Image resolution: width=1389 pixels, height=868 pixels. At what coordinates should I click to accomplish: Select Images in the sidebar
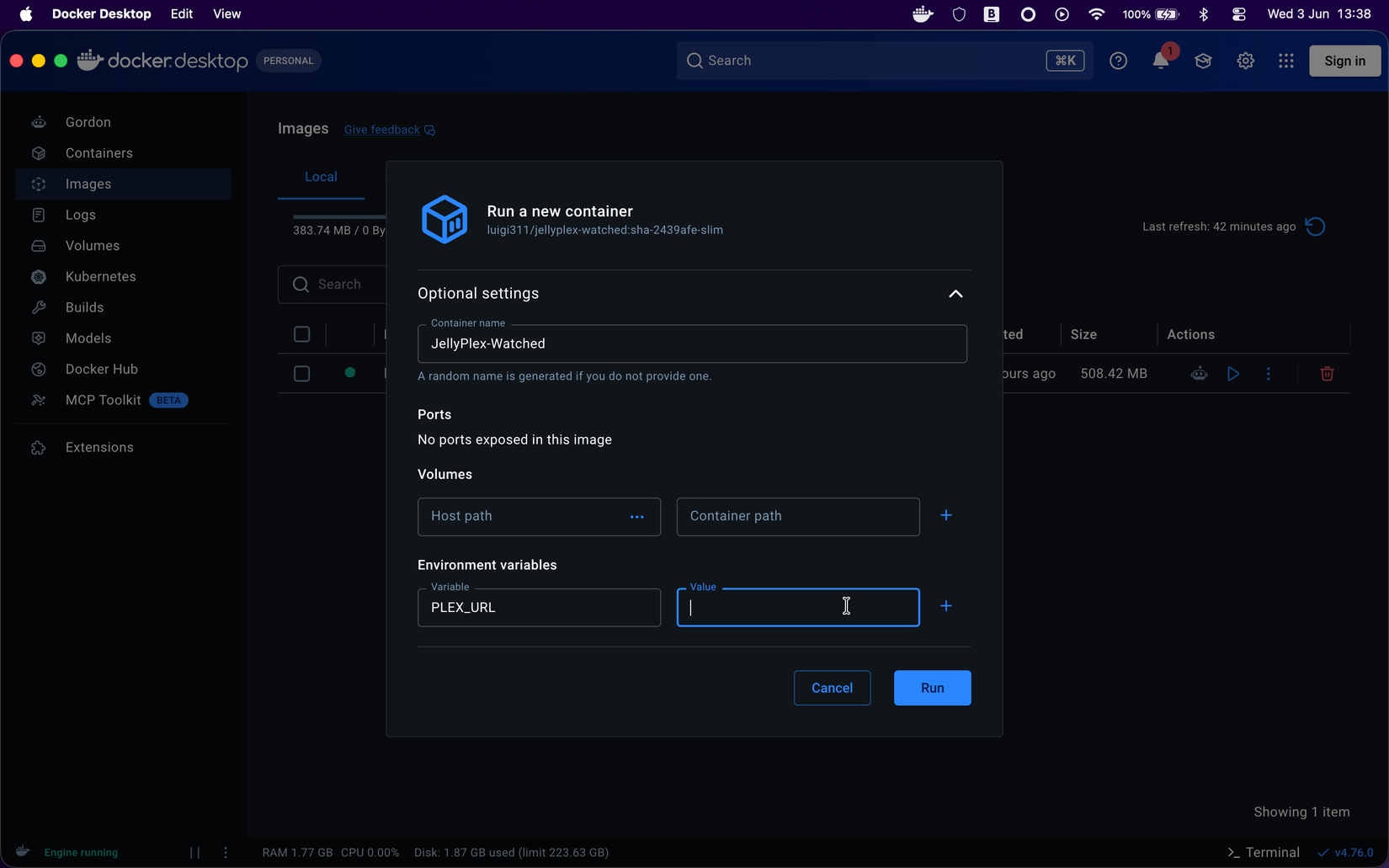coord(123,184)
